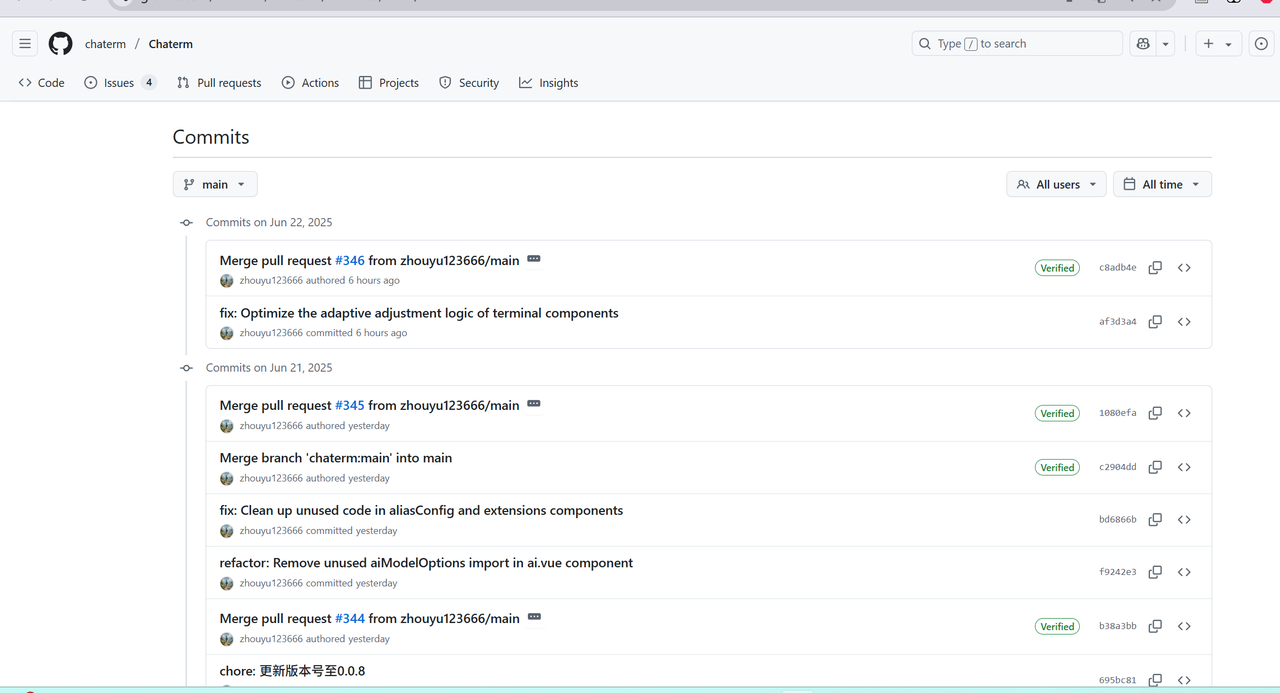Copy full SHA for commit af3d3a4
Viewport: 1280px width, 693px height.
tap(1155, 322)
